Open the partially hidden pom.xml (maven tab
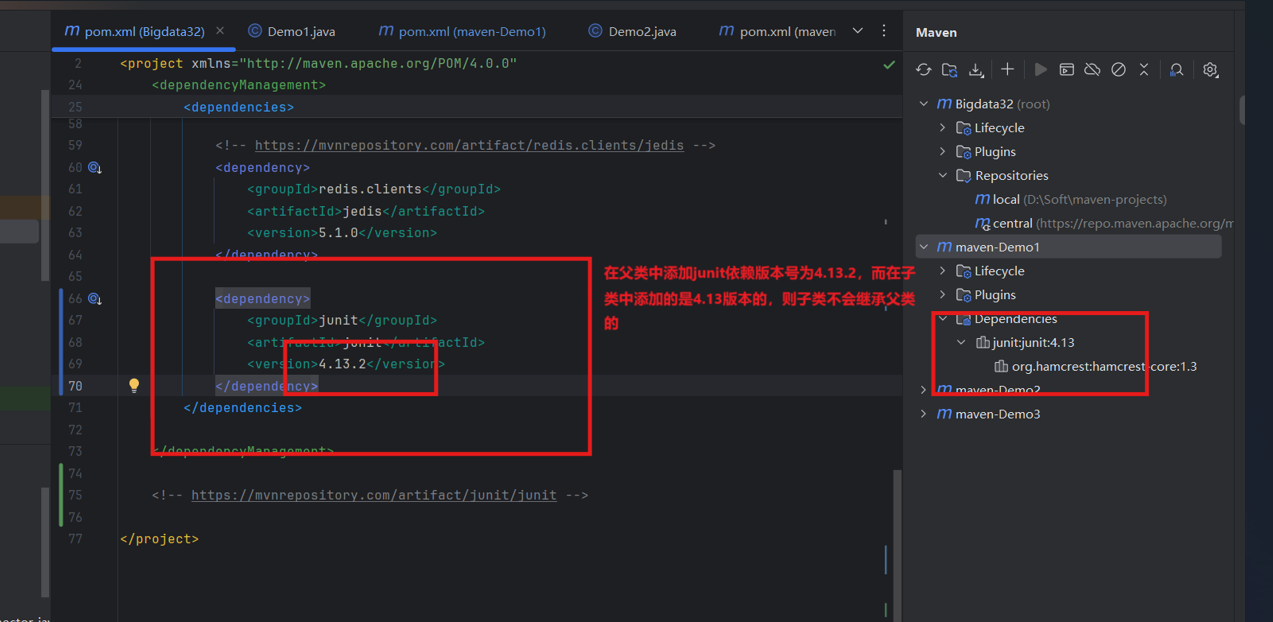The height and width of the screenshot is (622, 1273). [x=777, y=31]
